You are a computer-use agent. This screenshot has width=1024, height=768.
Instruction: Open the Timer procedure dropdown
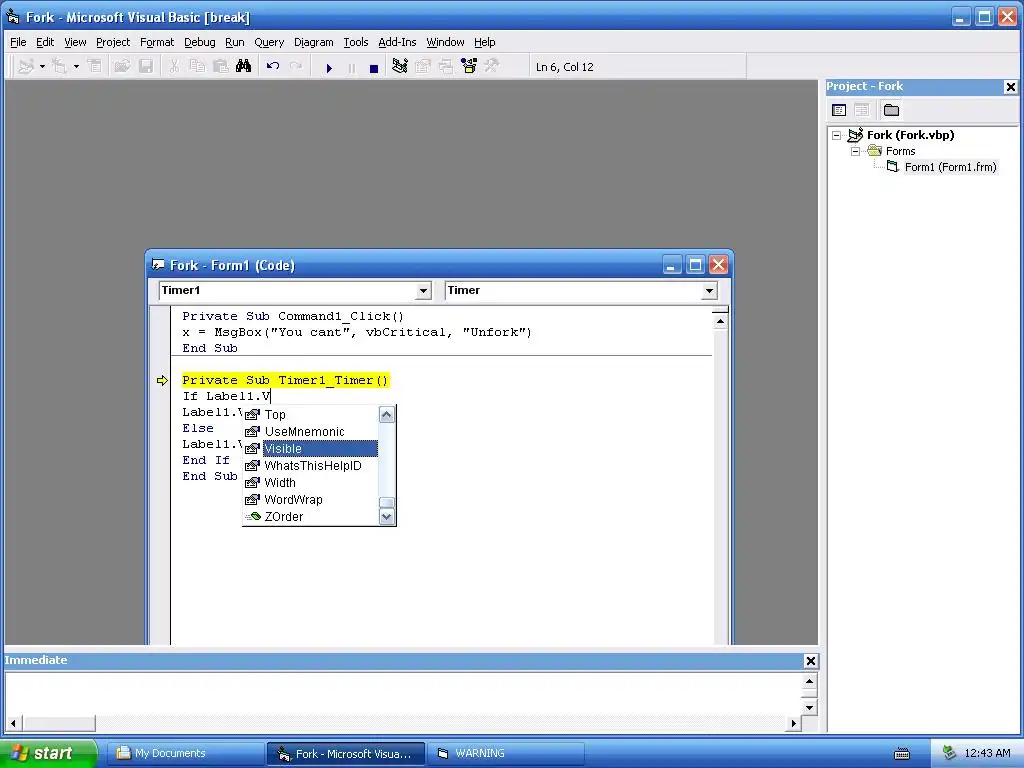[x=709, y=291]
